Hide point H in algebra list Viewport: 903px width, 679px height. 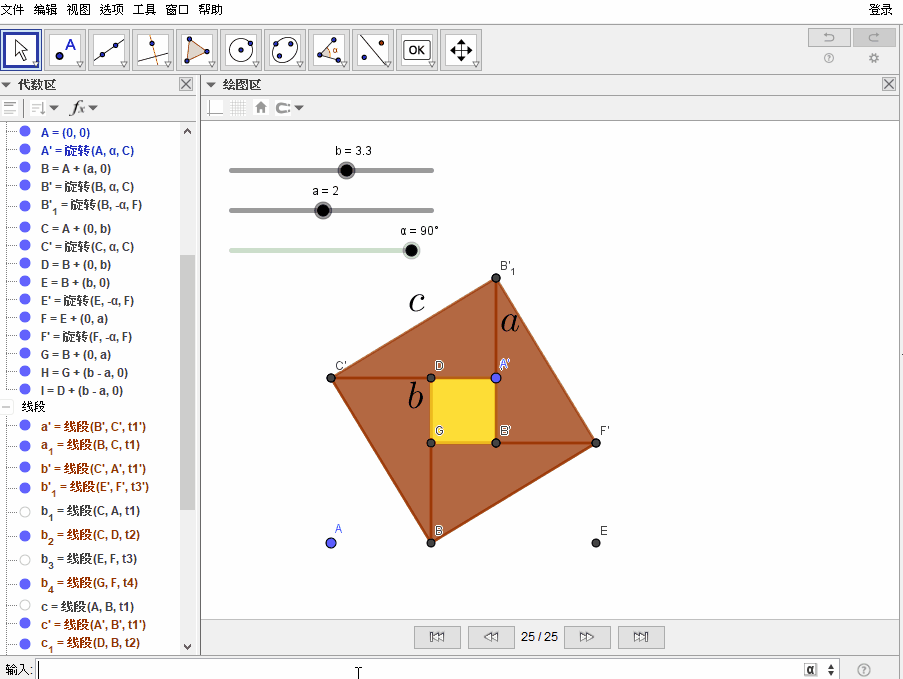coord(25,372)
